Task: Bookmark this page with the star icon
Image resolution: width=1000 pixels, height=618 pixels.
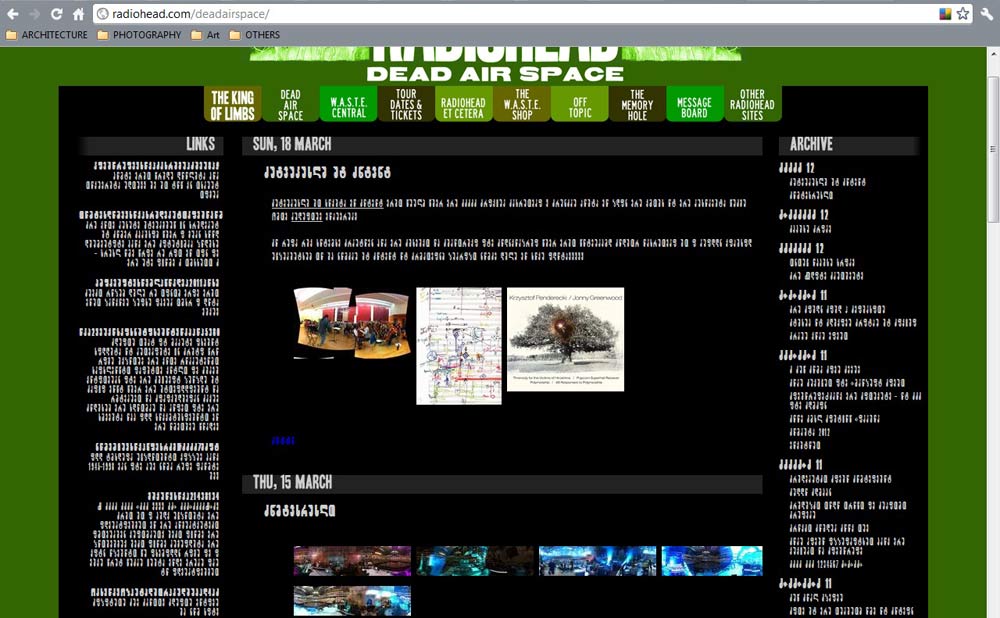Action: (962, 13)
